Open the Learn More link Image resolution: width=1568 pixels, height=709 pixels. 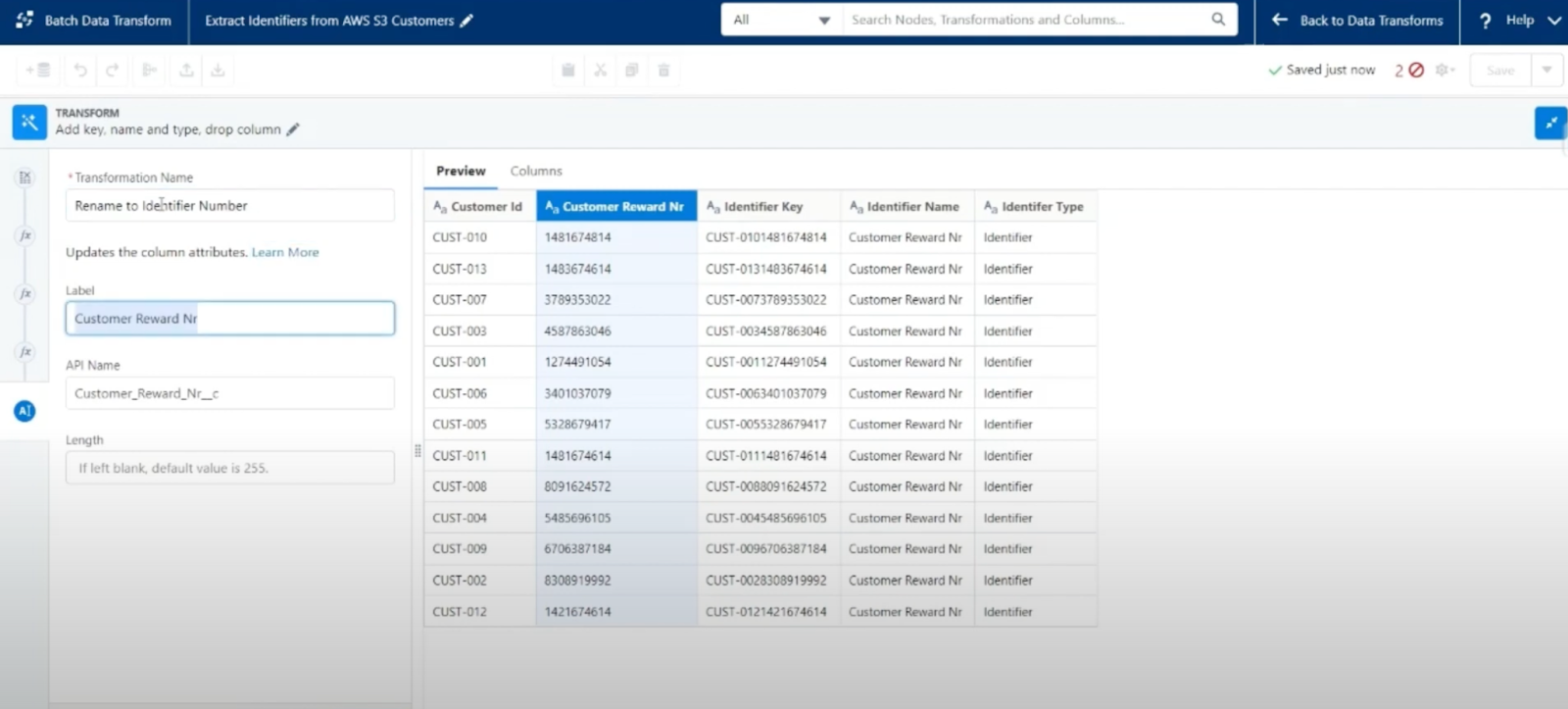point(285,252)
